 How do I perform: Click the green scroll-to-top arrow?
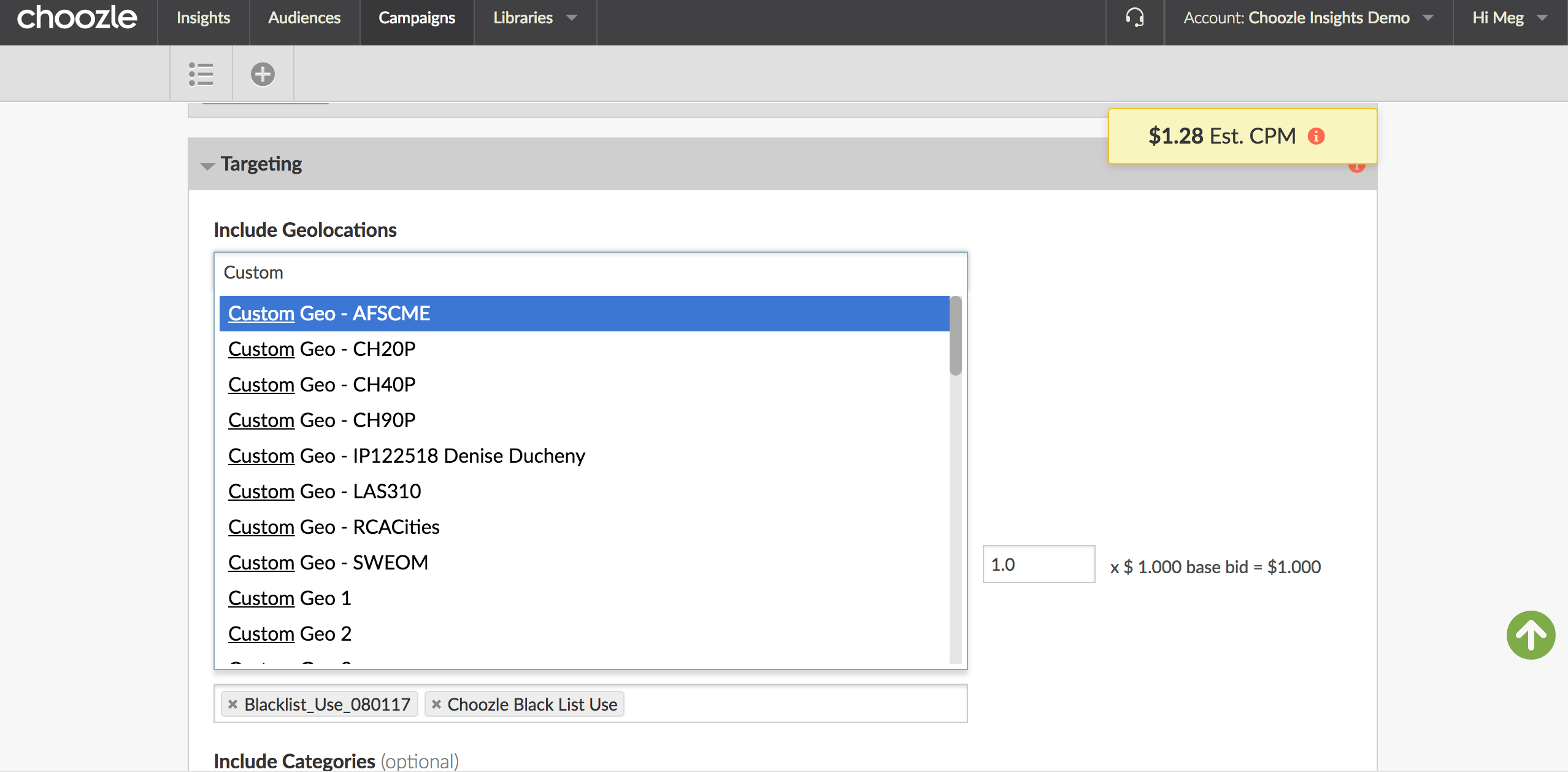(x=1531, y=635)
